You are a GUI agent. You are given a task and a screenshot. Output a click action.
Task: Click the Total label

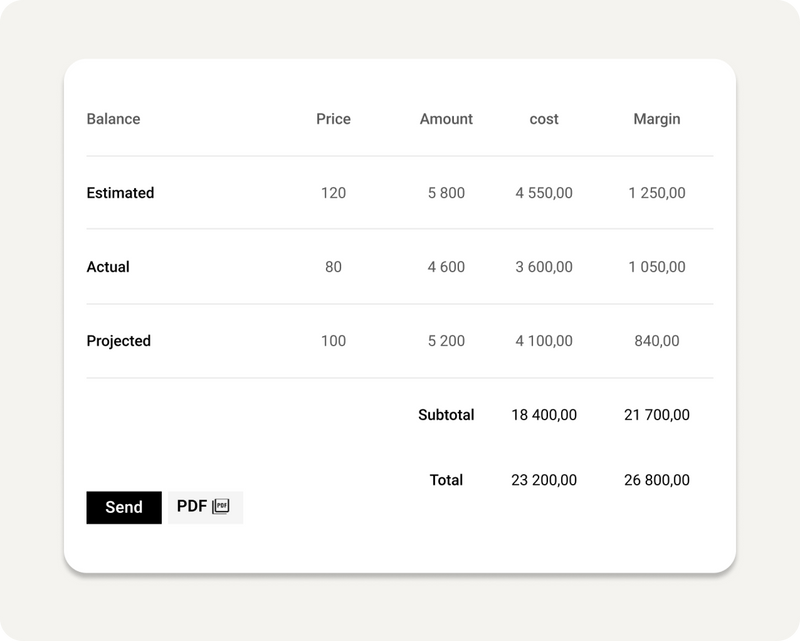pyautogui.click(x=446, y=480)
